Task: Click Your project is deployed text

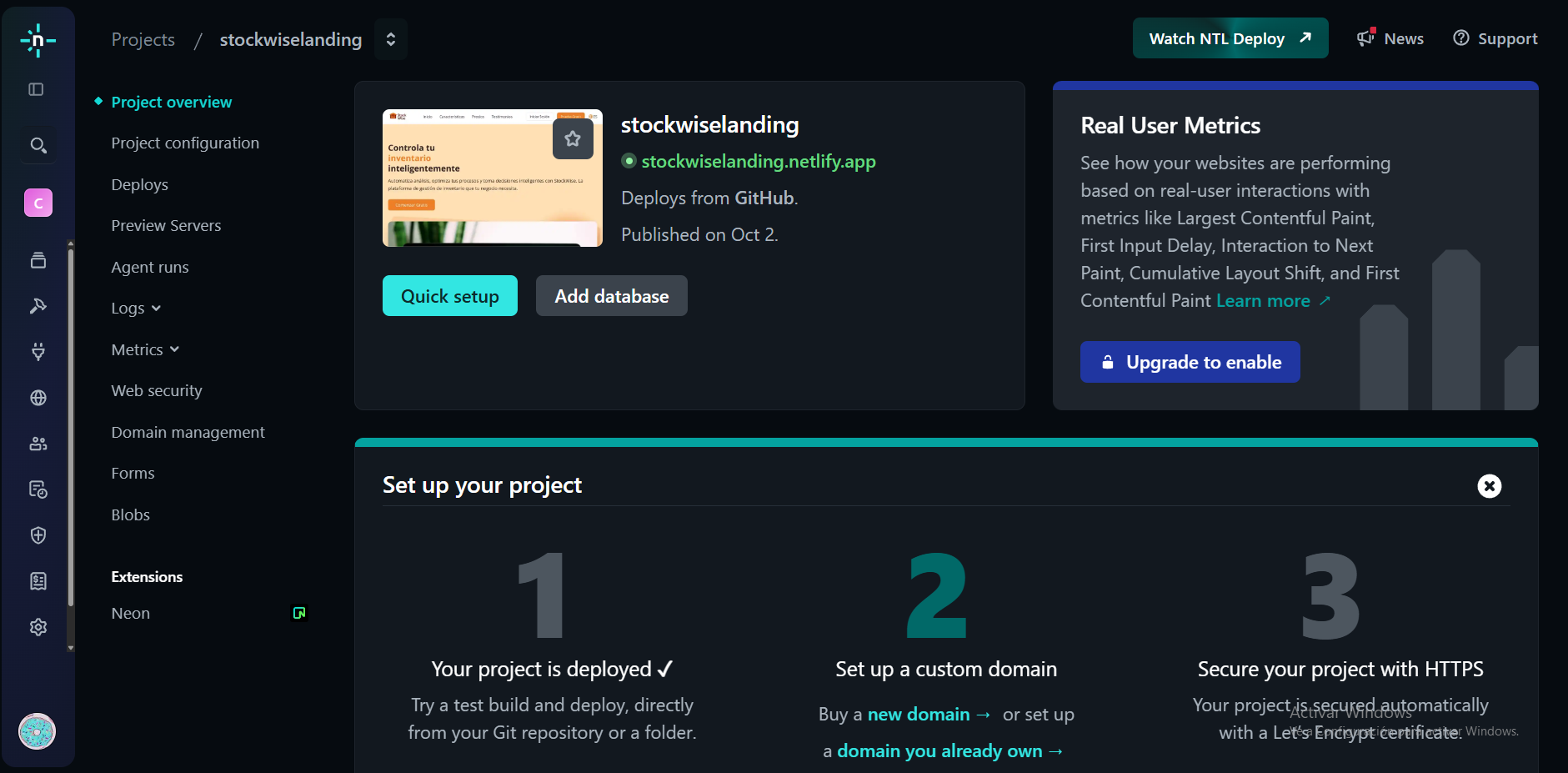Action: point(552,670)
